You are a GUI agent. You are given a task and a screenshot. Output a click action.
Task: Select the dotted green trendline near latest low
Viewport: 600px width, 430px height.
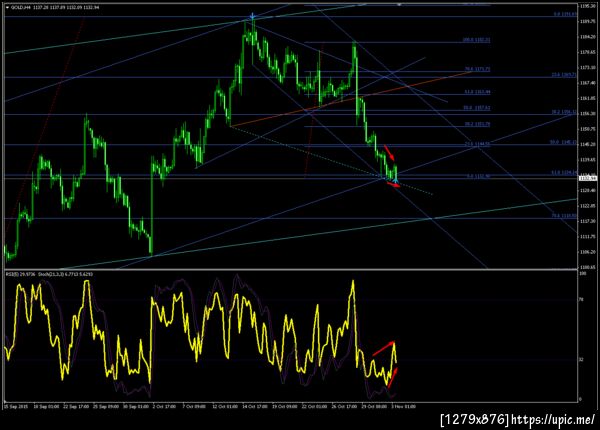coord(331,161)
